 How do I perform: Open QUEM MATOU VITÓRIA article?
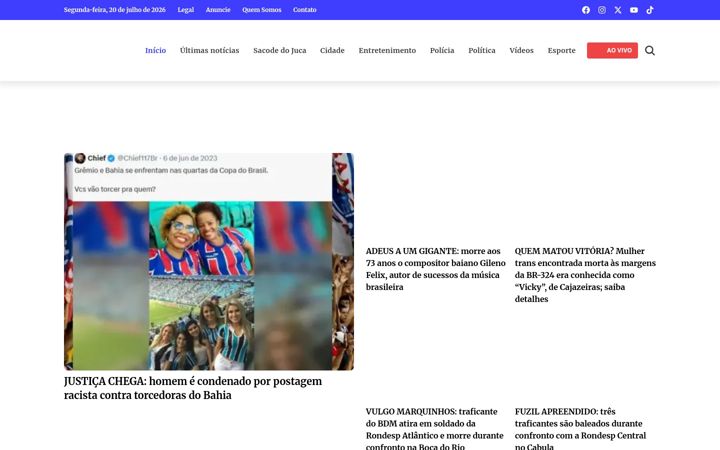click(585, 275)
